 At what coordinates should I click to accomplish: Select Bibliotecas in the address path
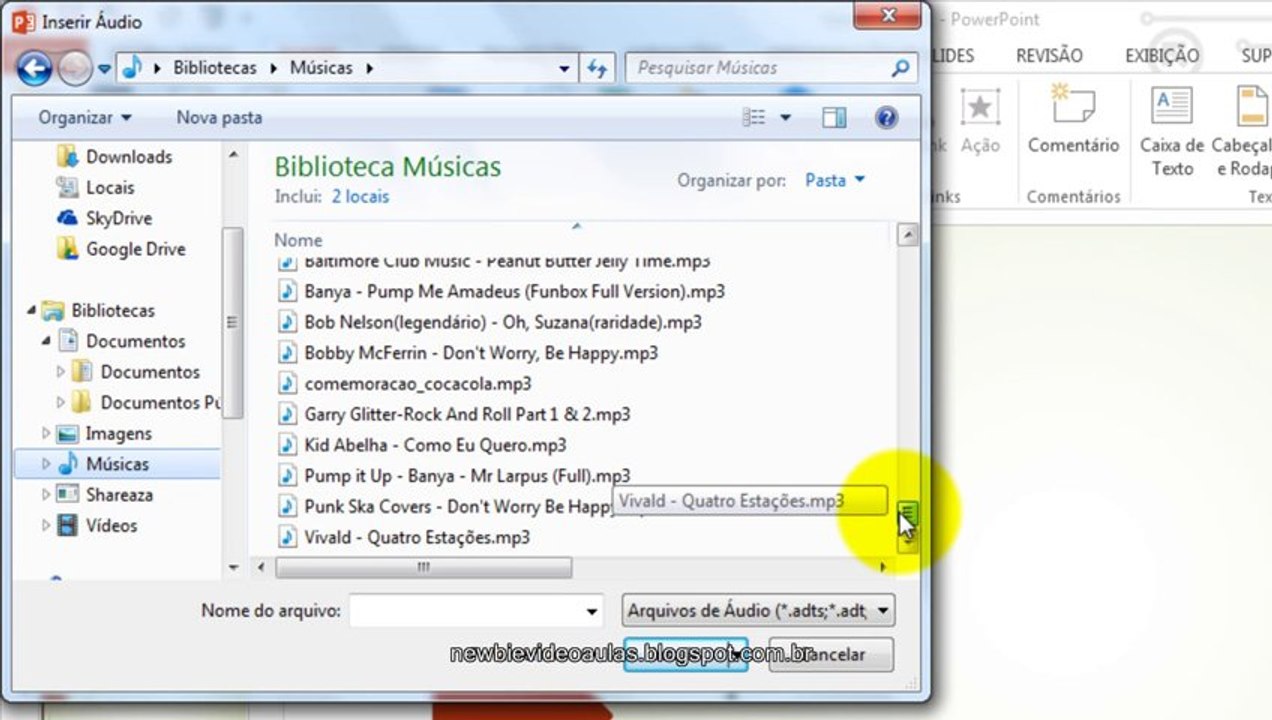click(215, 68)
